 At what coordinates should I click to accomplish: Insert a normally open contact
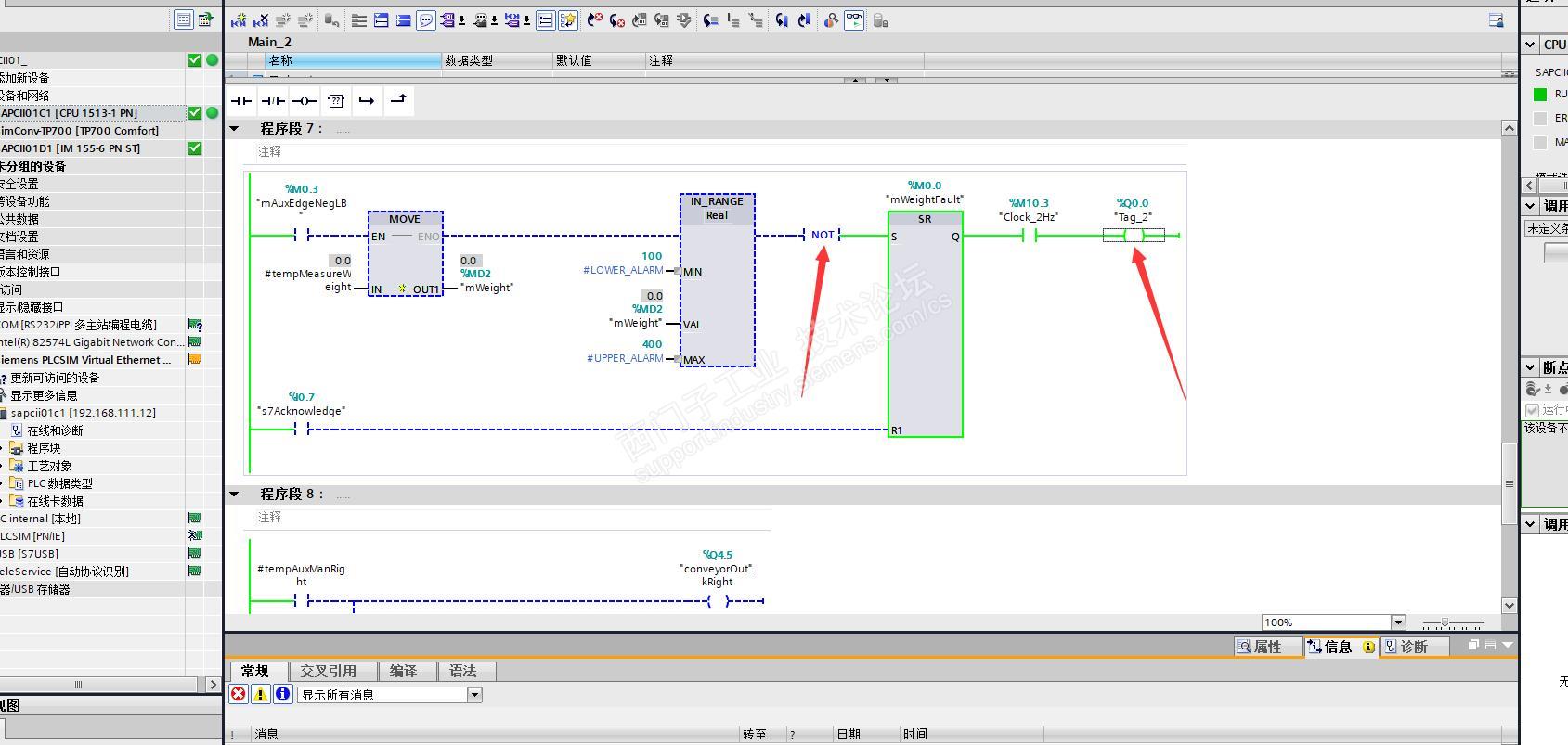[241, 100]
